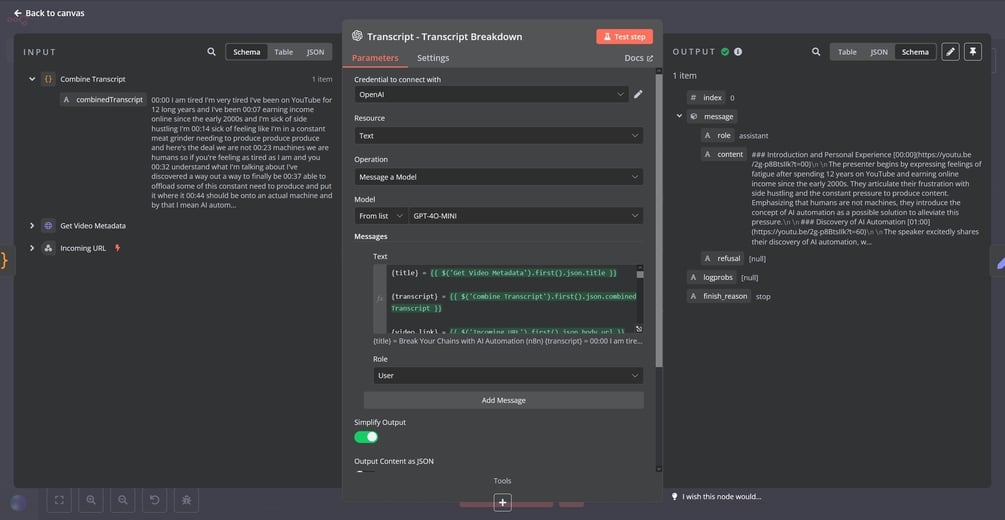Image resolution: width=1005 pixels, height=520 pixels.
Task: Collapse the Combine Transcript node
Action: pyautogui.click(x=31, y=79)
